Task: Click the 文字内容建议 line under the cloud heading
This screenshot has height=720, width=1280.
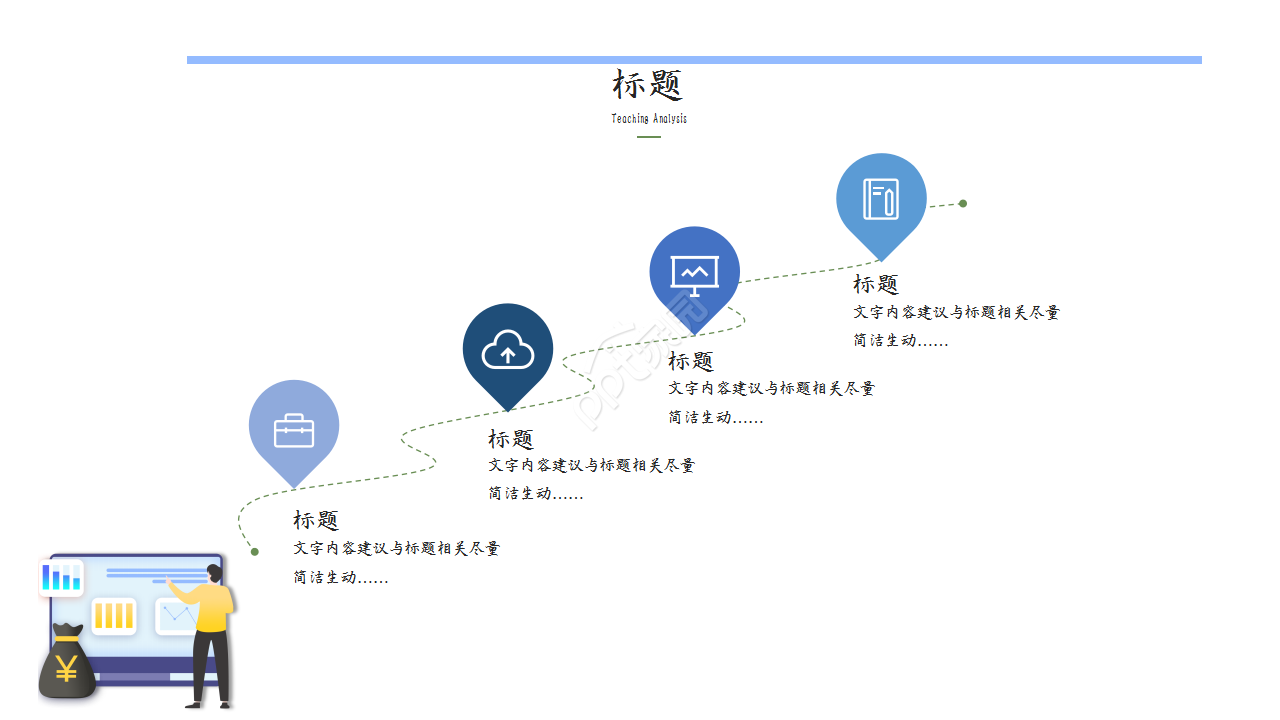Action: click(591, 466)
